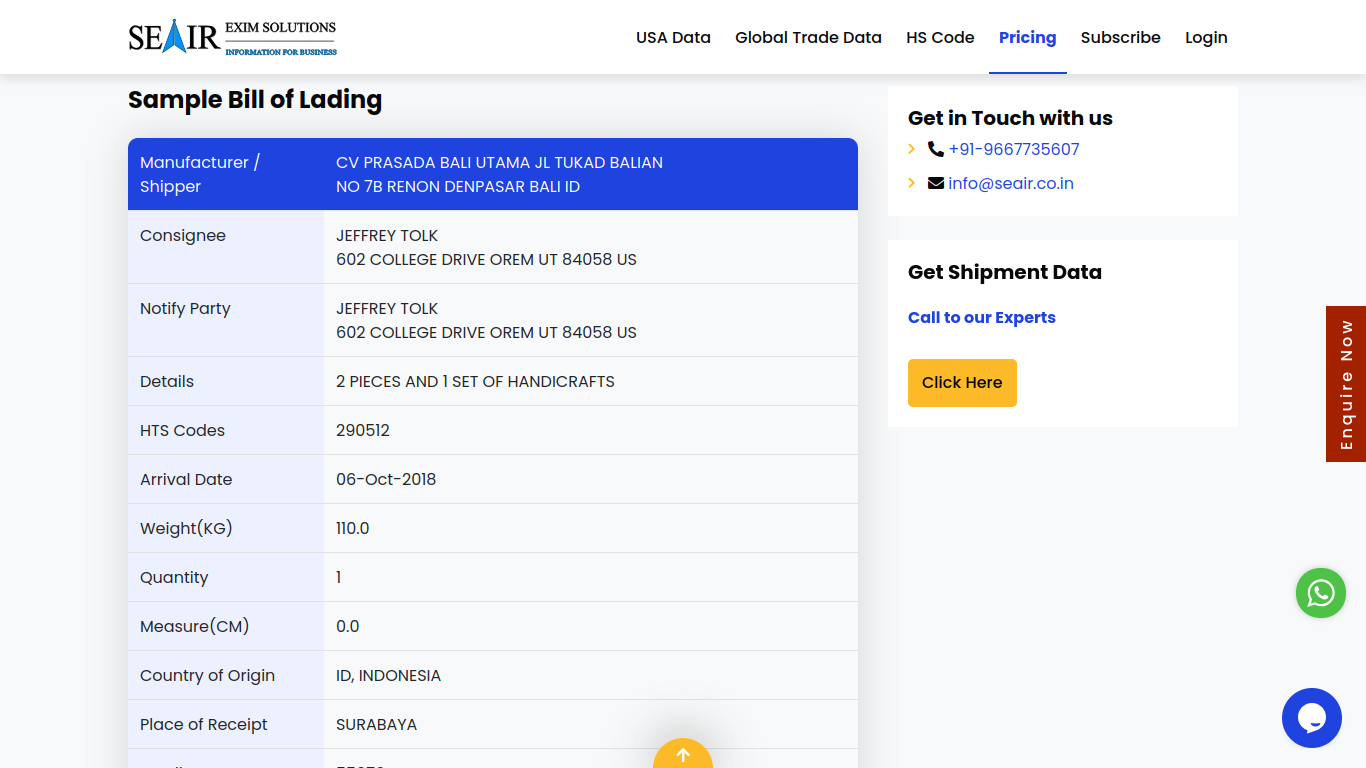Call phone number +91-9667735607
1366x768 pixels.
coord(1014,149)
